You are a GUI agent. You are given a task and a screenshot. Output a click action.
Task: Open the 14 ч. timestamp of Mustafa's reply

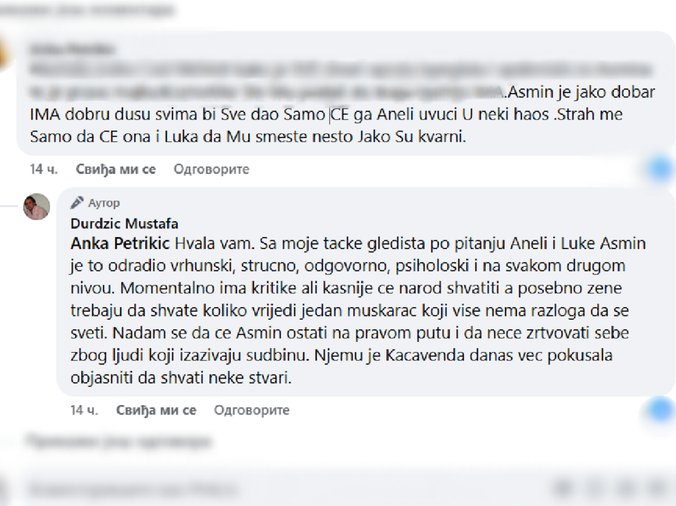coord(84,410)
